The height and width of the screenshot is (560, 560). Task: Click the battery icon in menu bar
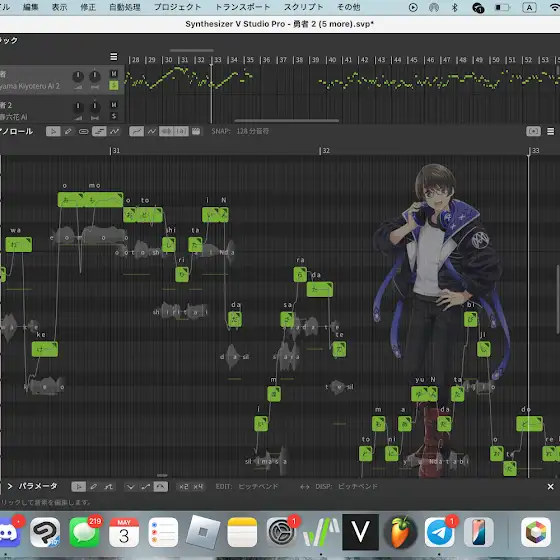(x=502, y=7)
